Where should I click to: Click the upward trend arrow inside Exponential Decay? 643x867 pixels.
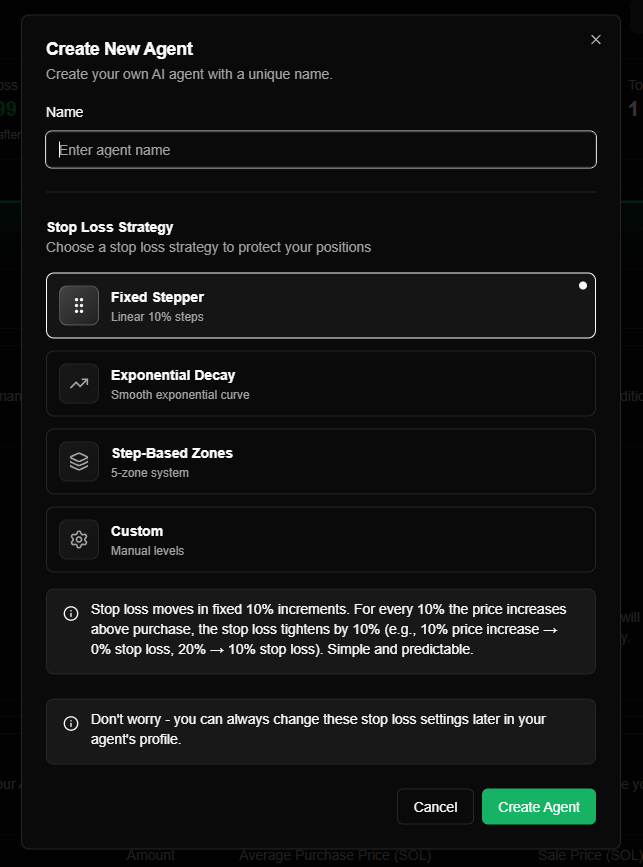(78, 383)
